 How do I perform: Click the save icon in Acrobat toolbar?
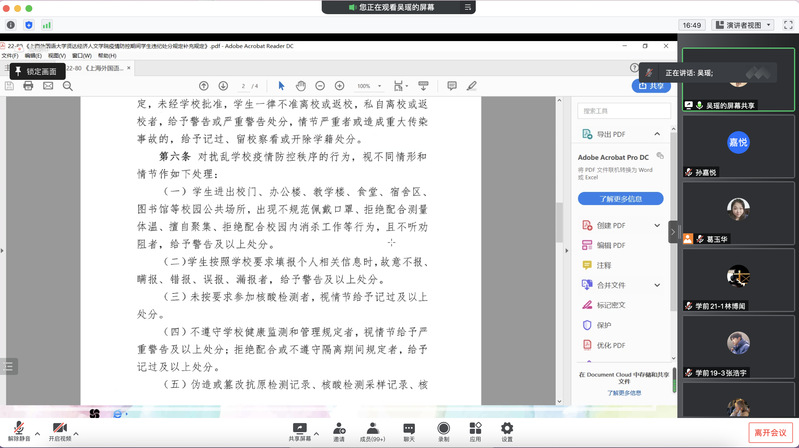coord(9,86)
